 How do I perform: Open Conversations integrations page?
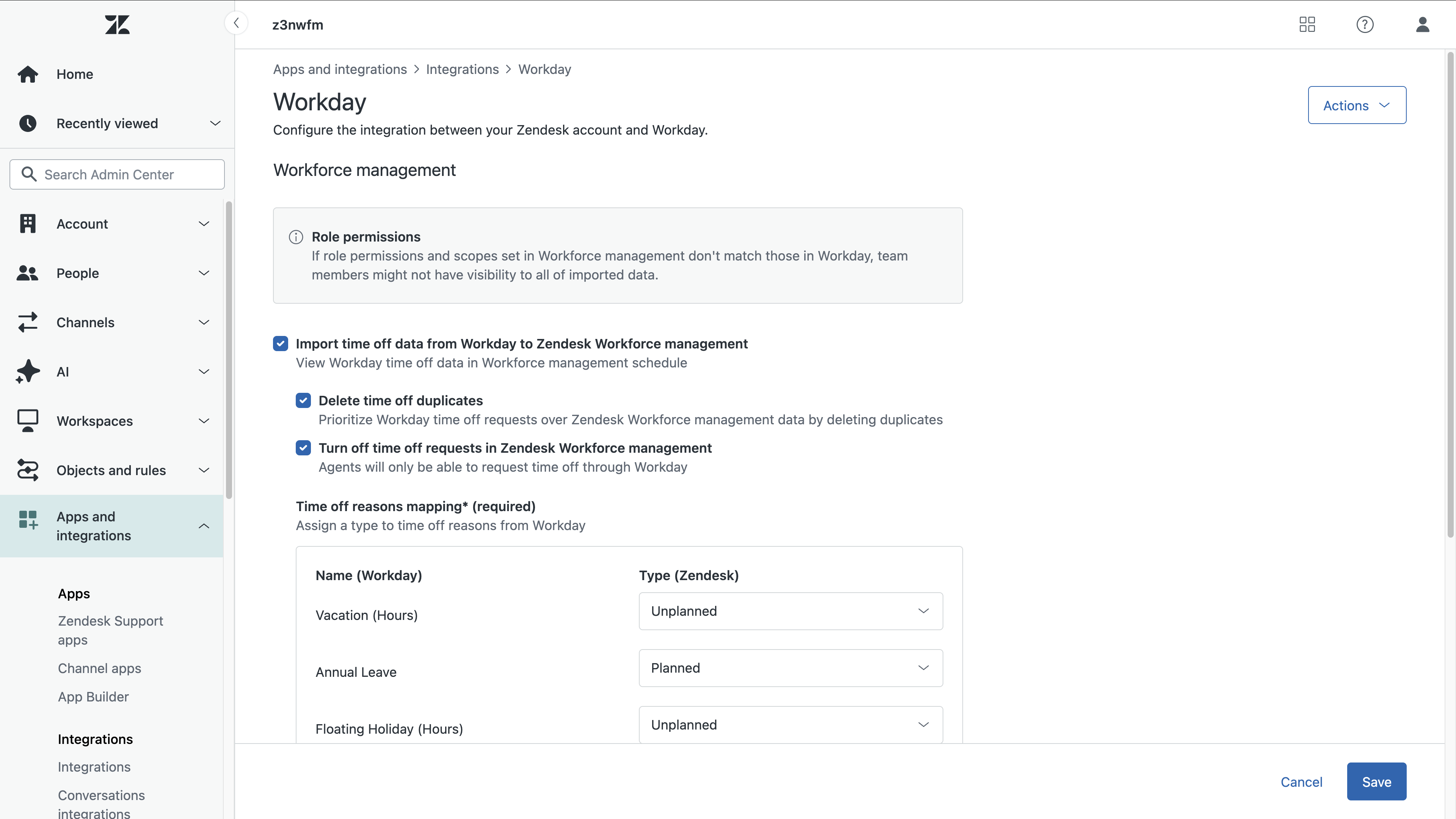101,804
